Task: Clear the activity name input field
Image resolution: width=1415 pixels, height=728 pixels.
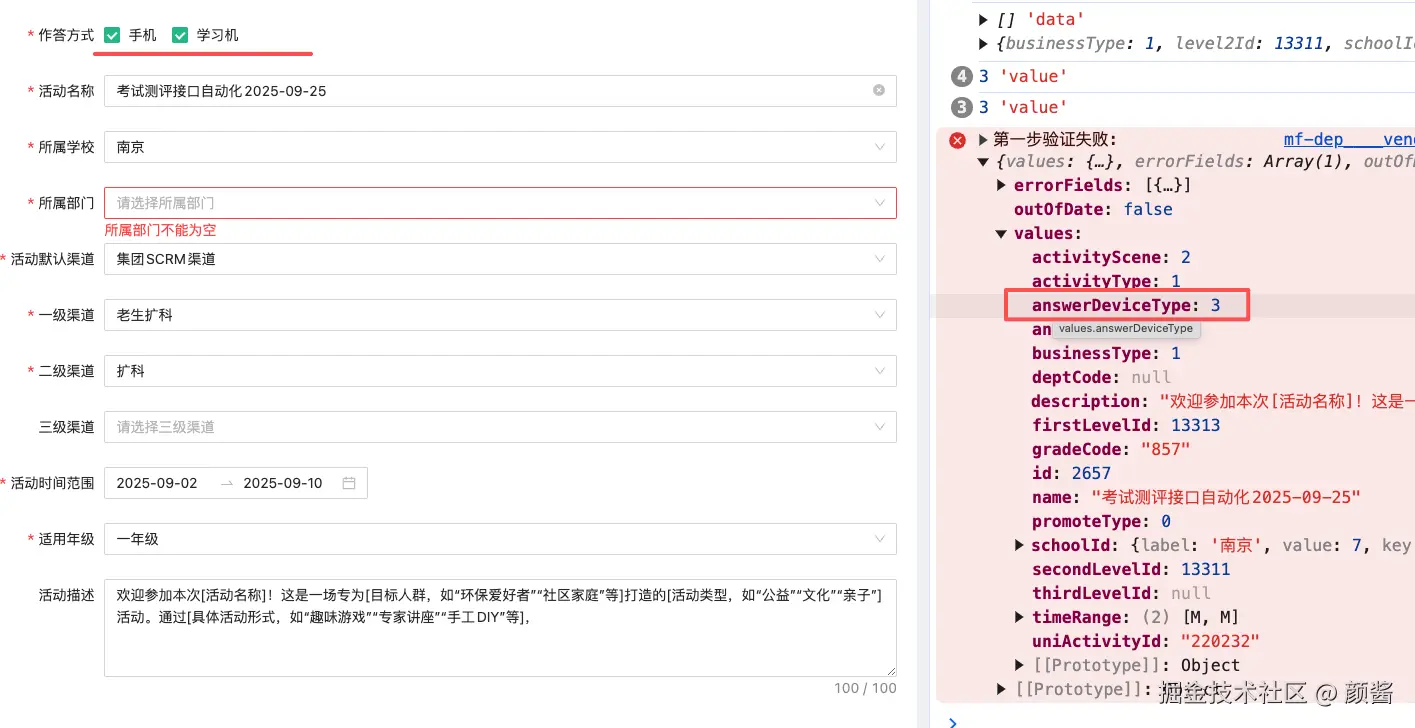Action: pyautogui.click(x=878, y=90)
